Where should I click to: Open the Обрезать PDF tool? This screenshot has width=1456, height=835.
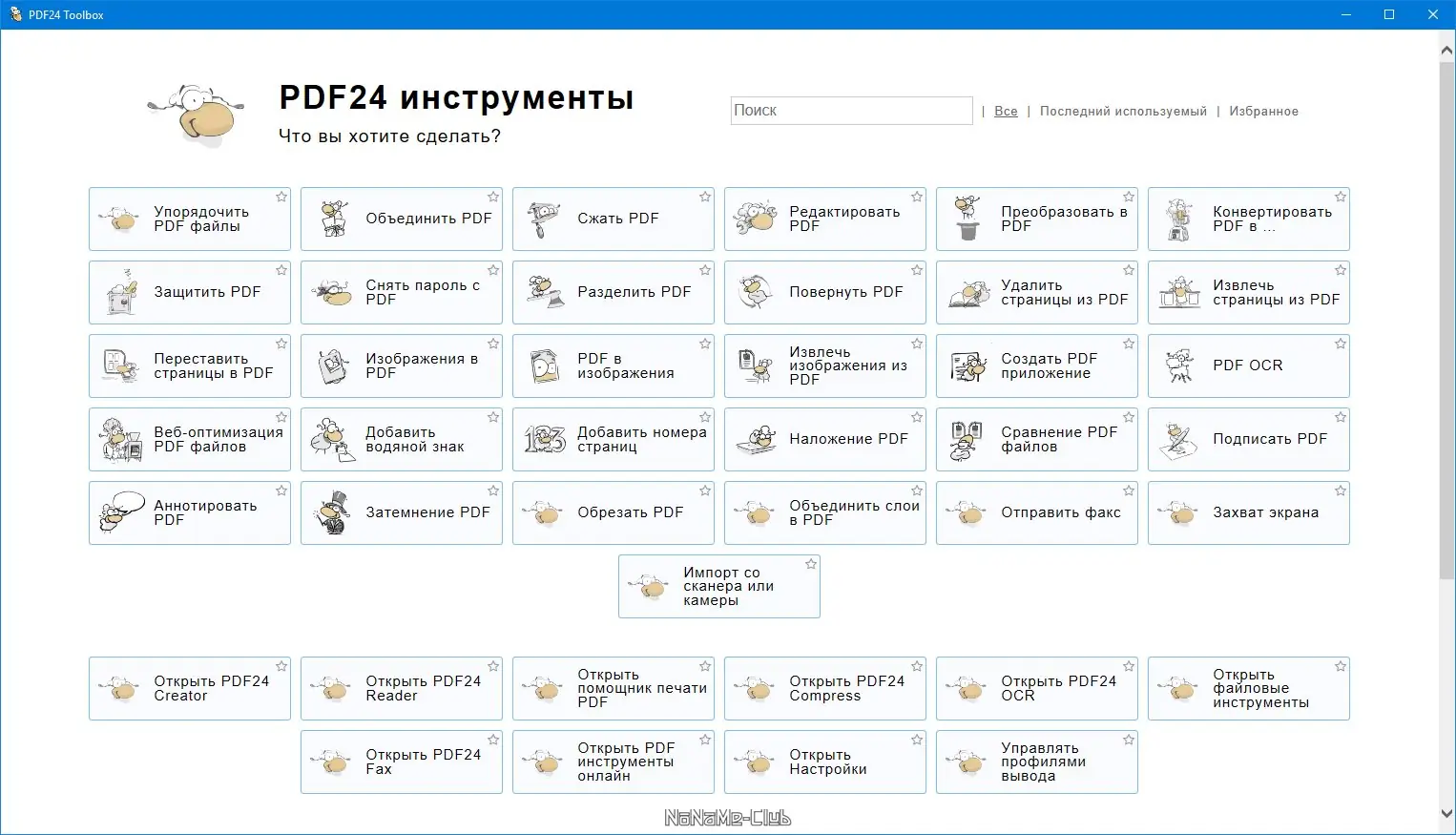pyautogui.click(x=614, y=513)
